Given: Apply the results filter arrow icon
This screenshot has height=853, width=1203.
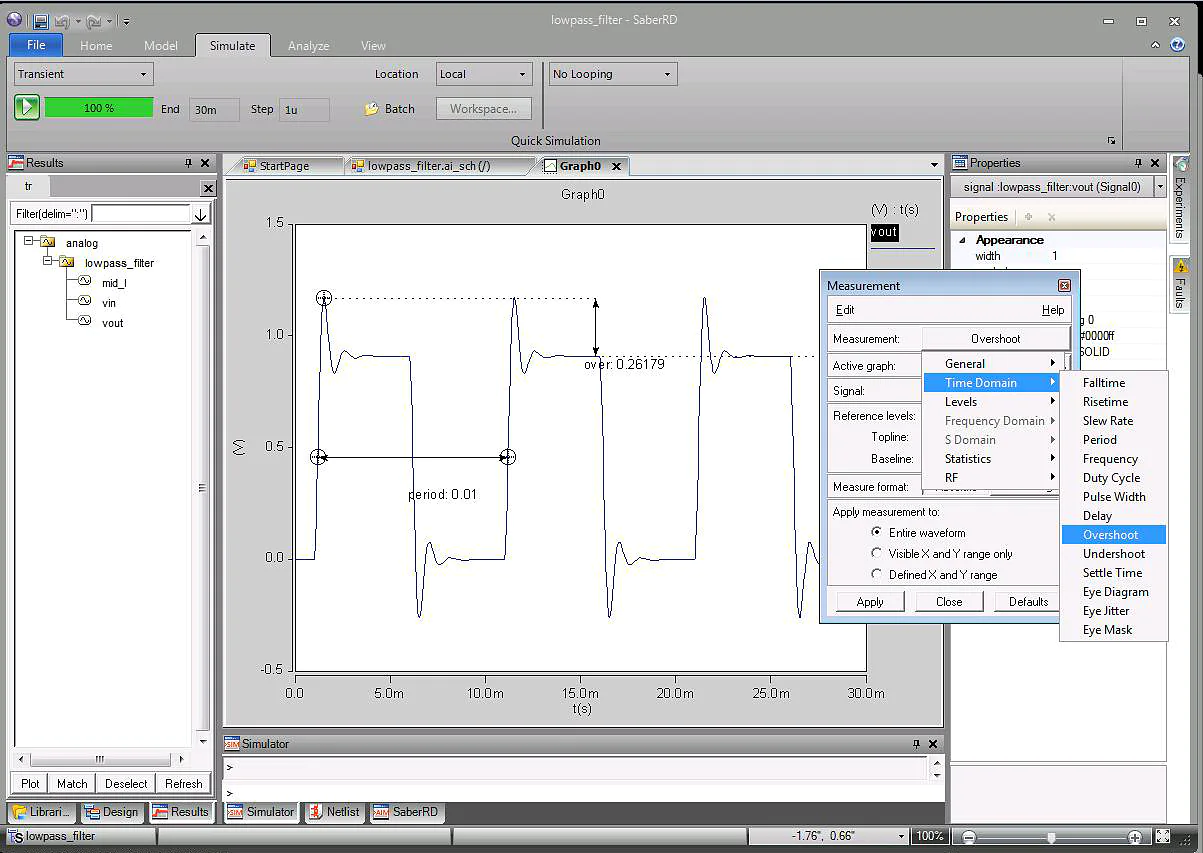Looking at the screenshot, I should 201,214.
